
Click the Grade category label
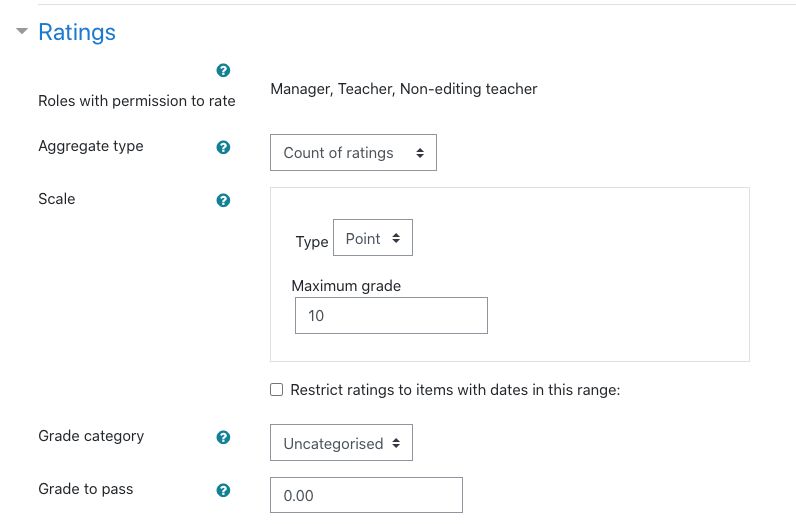91,436
